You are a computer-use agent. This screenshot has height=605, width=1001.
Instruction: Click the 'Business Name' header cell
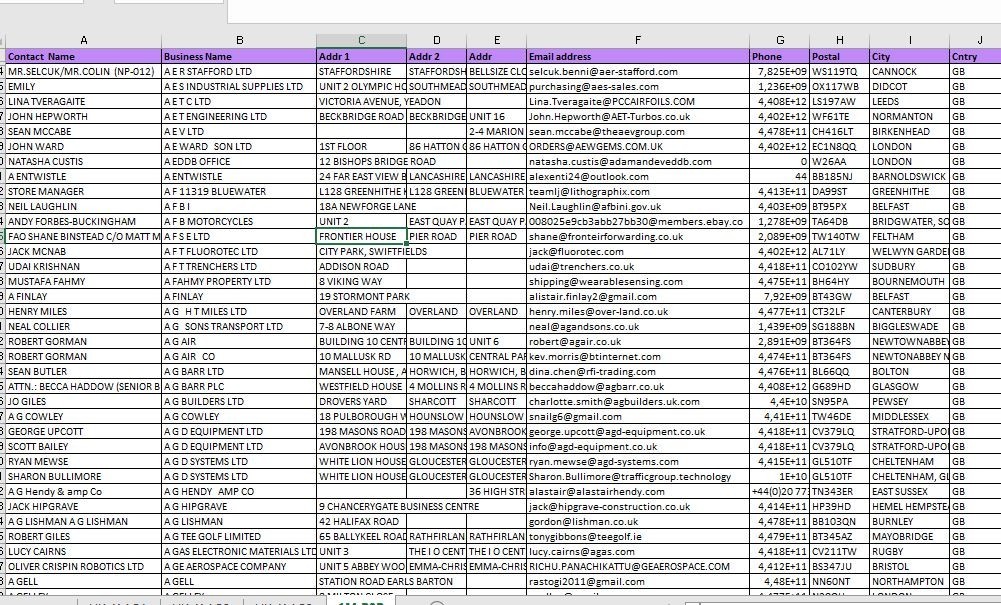point(239,56)
